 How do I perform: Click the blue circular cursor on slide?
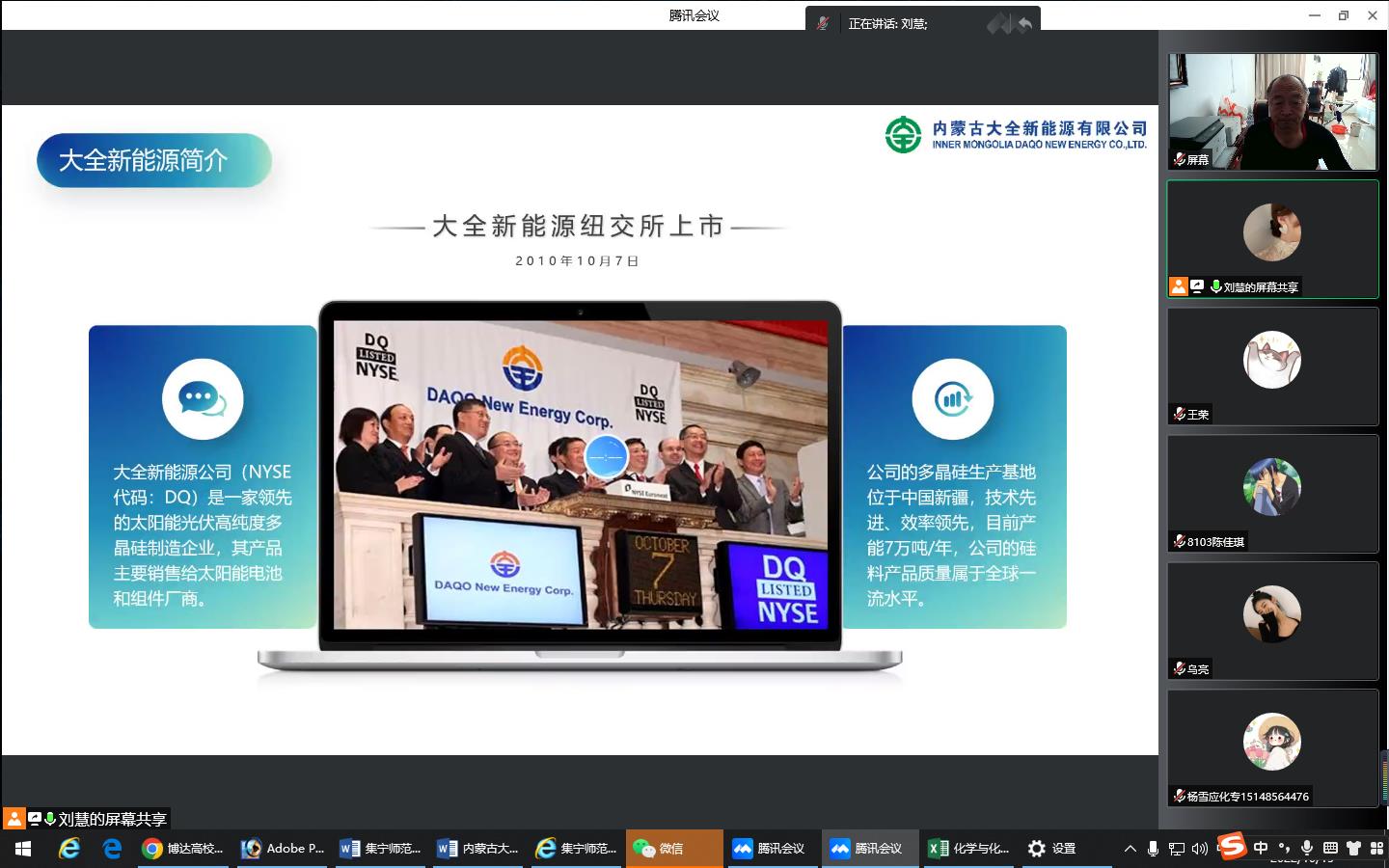(x=606, y=456)
